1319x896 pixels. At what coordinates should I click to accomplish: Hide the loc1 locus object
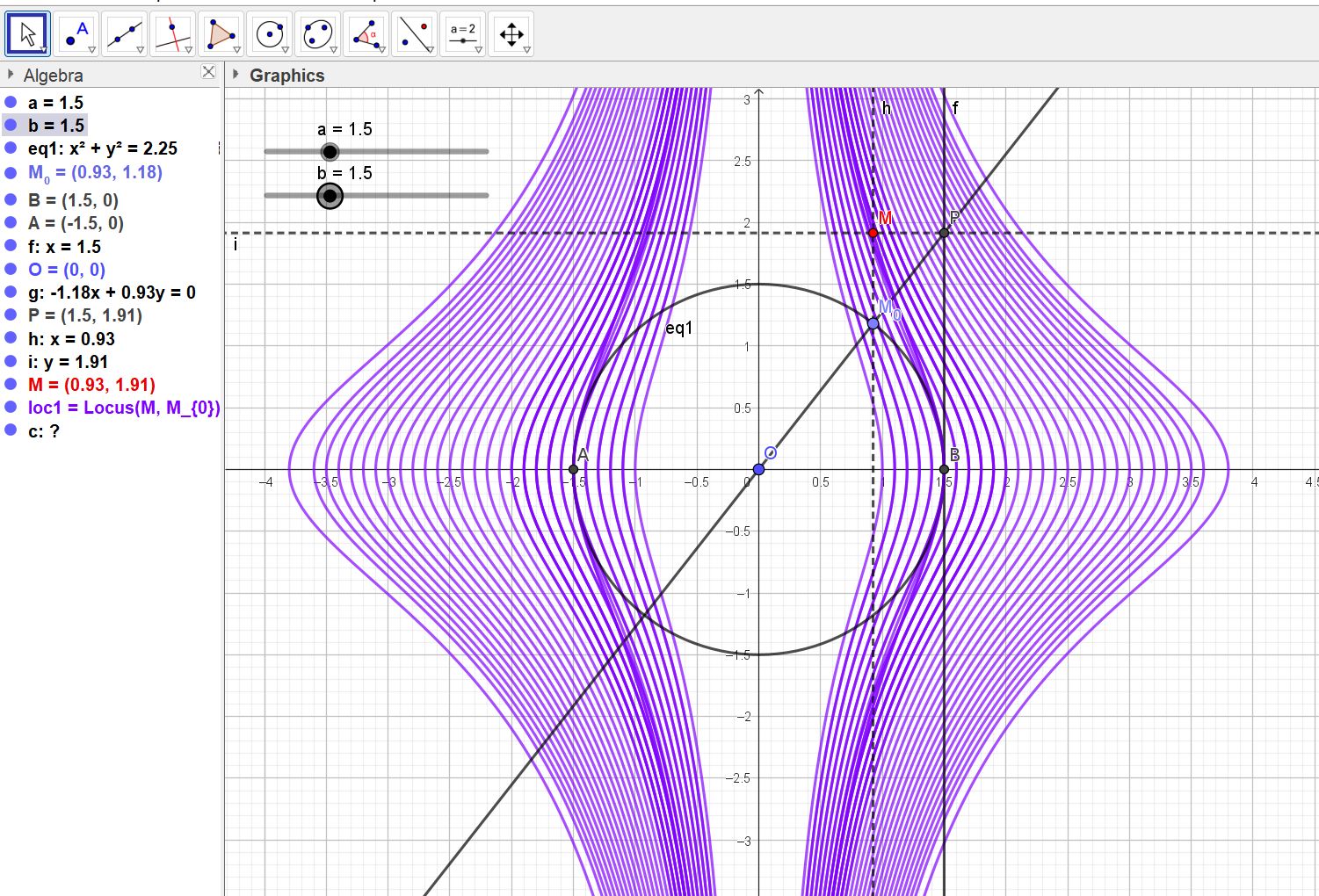click(11, 408)
